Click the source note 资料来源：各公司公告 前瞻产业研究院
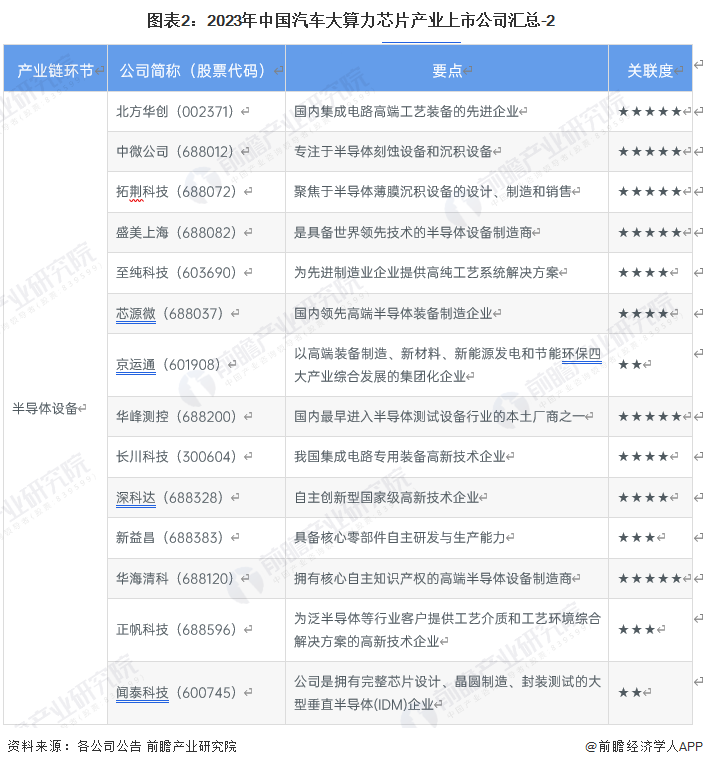 (122, 746)
